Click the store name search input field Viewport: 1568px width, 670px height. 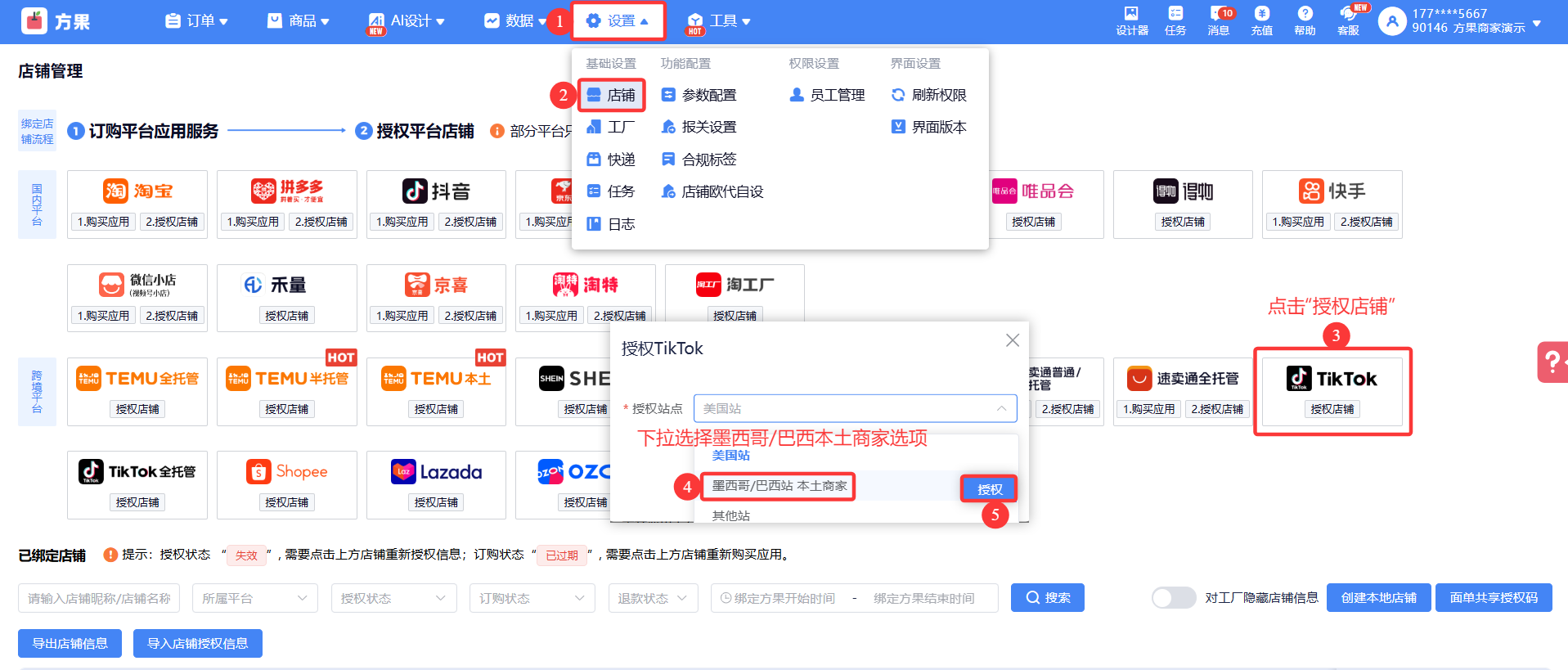[x=100, y=598]
